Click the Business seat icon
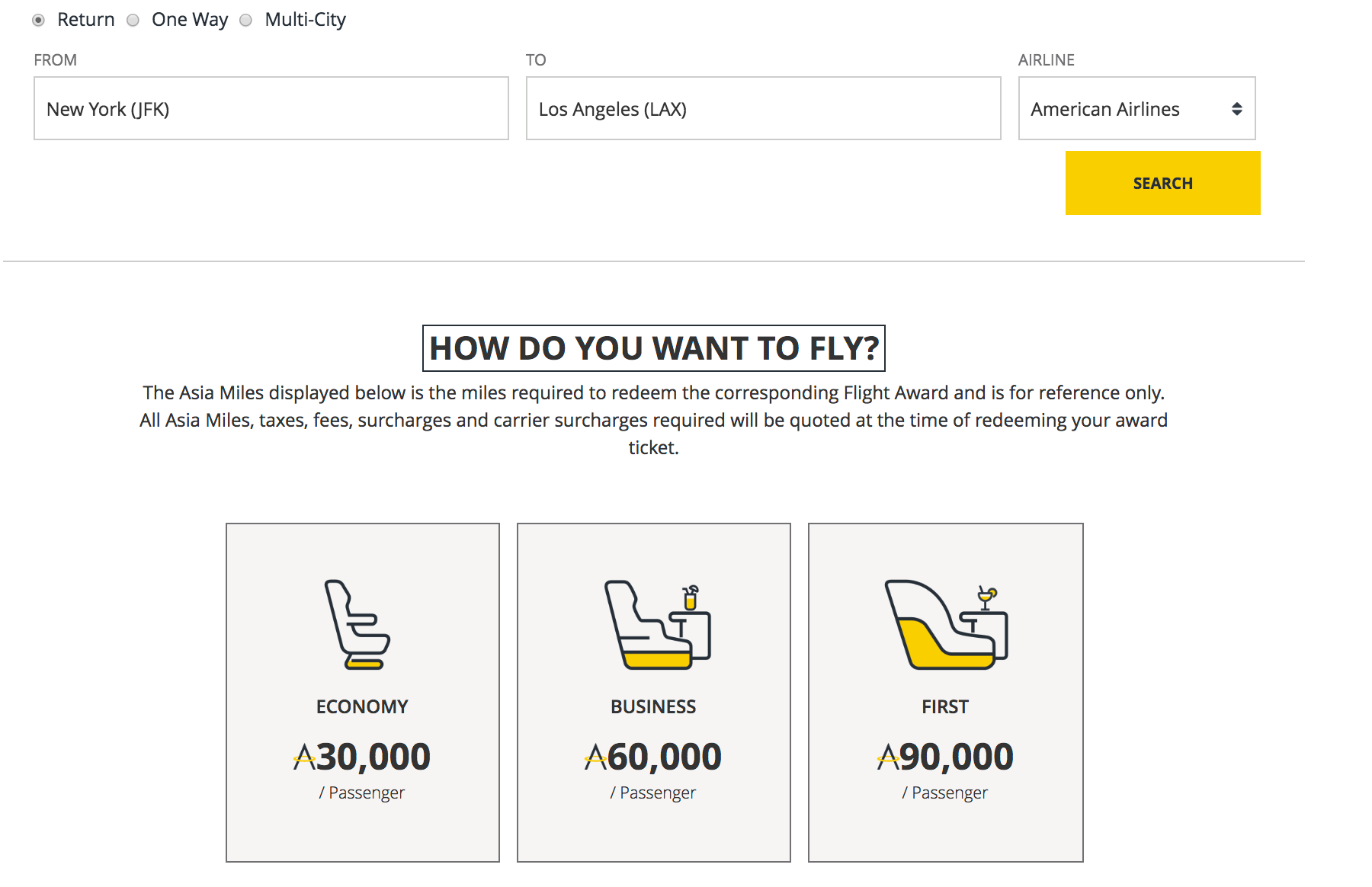Image resolution: width=1372 pixels, height=887 pixels. point(657,626)
